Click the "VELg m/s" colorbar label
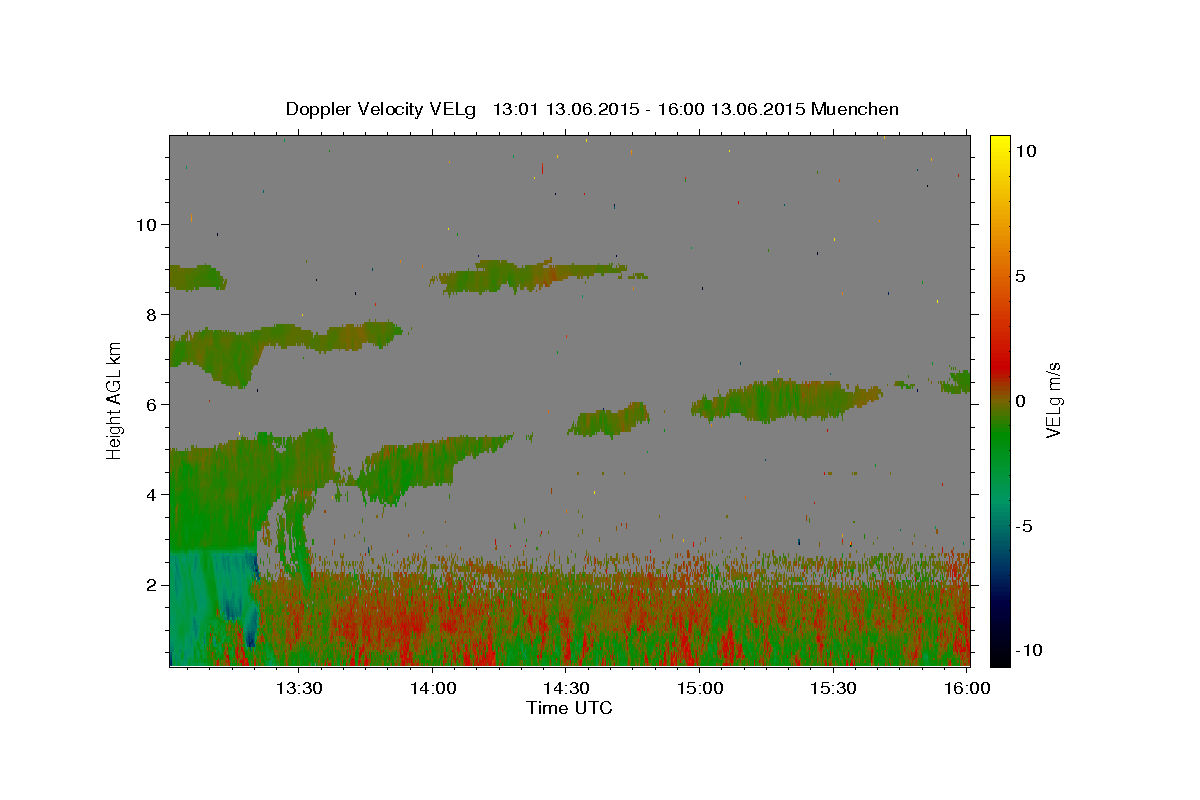1200x800 pixels. coord(1053,400)
